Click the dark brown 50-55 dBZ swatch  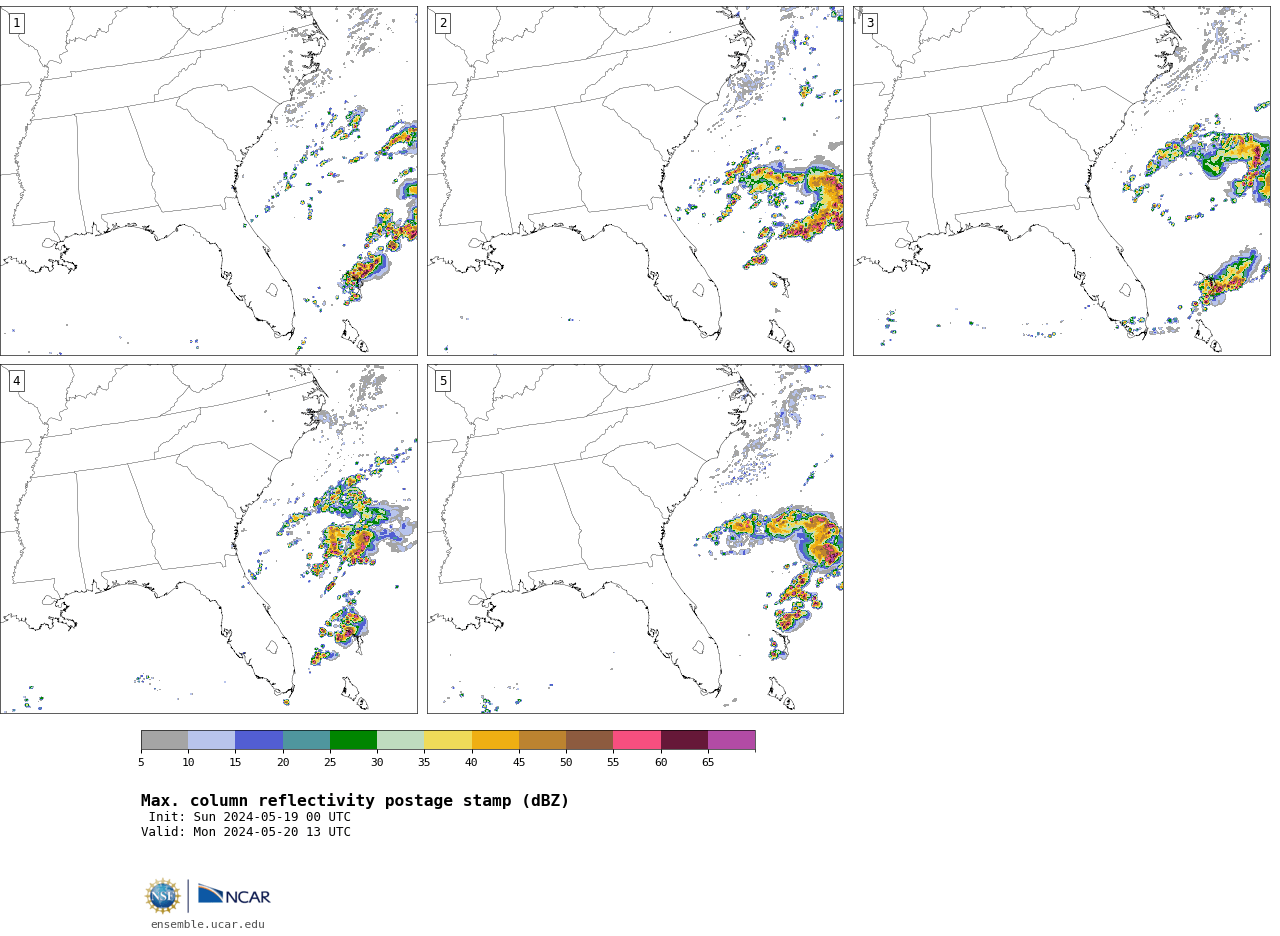coord(590,740)
